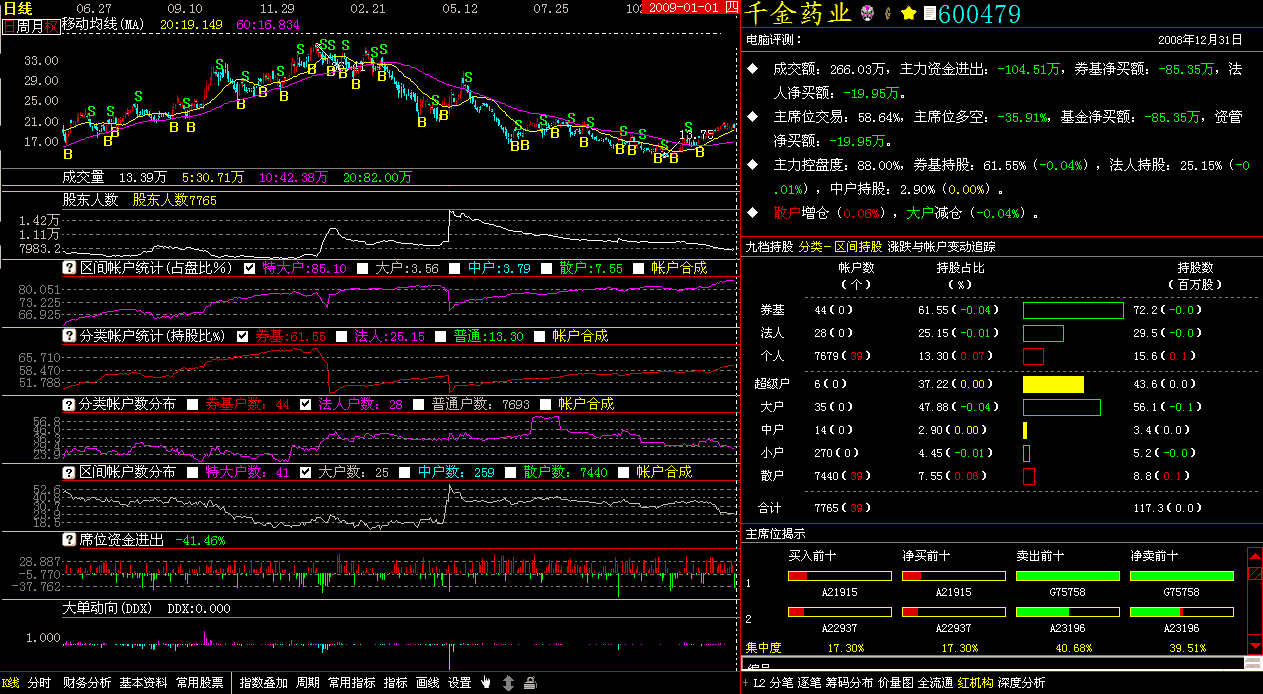Image resolution: width=1263 pixels, height=694 pixels.
Task: Switch to the 财务分析 tab
Action: 86,683
